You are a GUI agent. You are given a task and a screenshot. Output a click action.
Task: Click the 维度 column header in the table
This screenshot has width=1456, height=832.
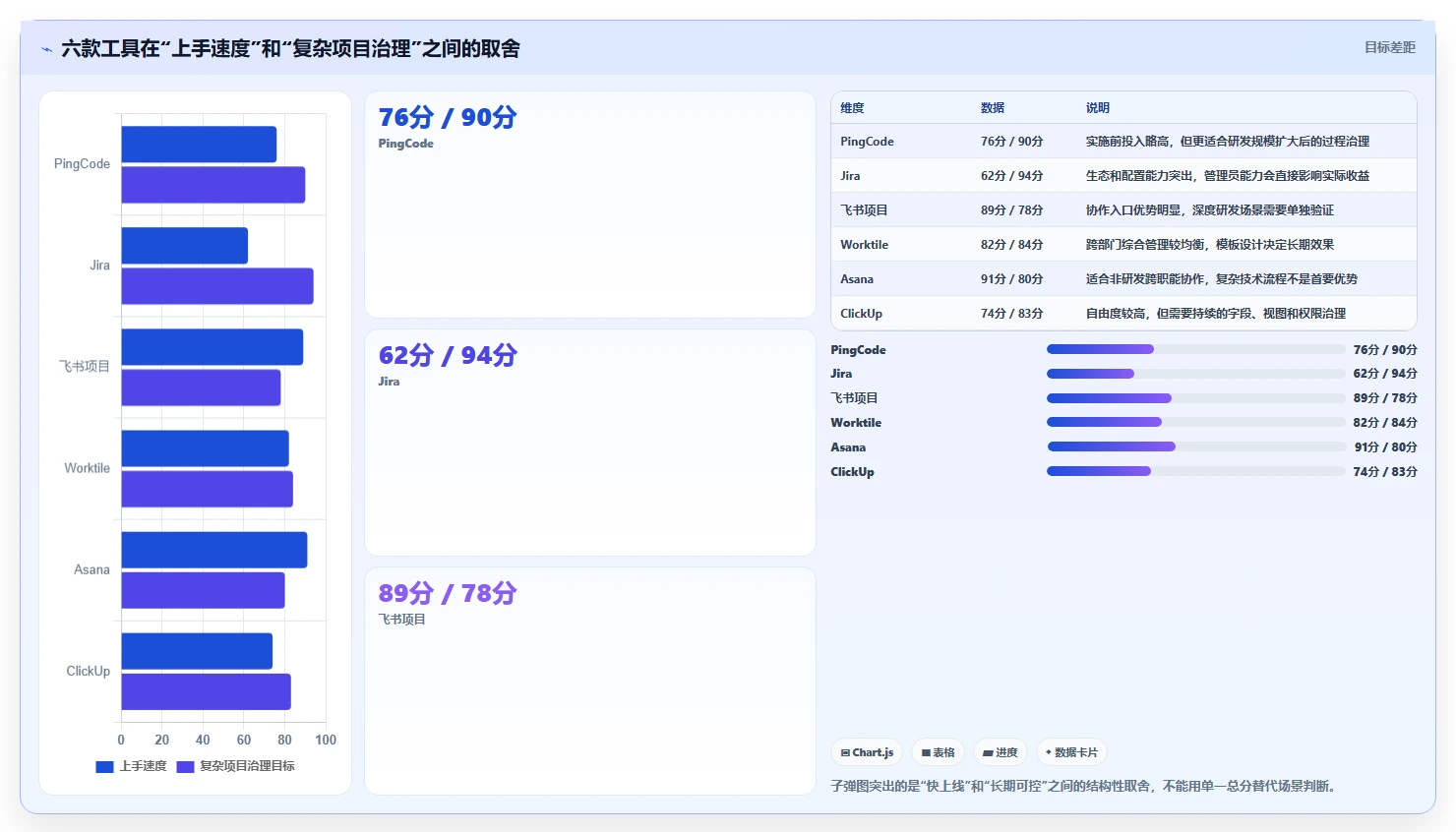click(x=852, y=108)
